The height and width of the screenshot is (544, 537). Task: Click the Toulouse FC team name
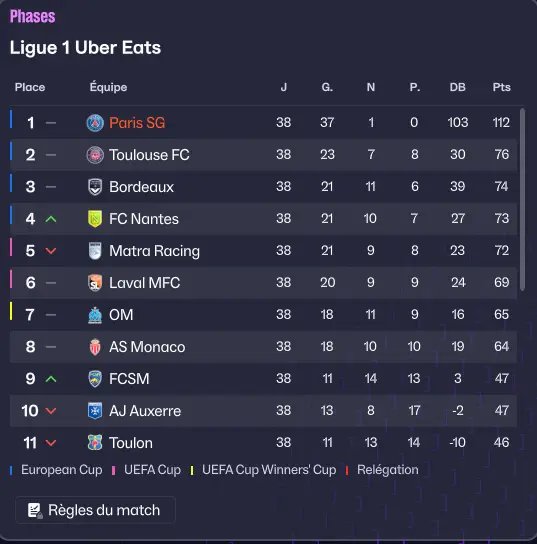click(149, 155)
